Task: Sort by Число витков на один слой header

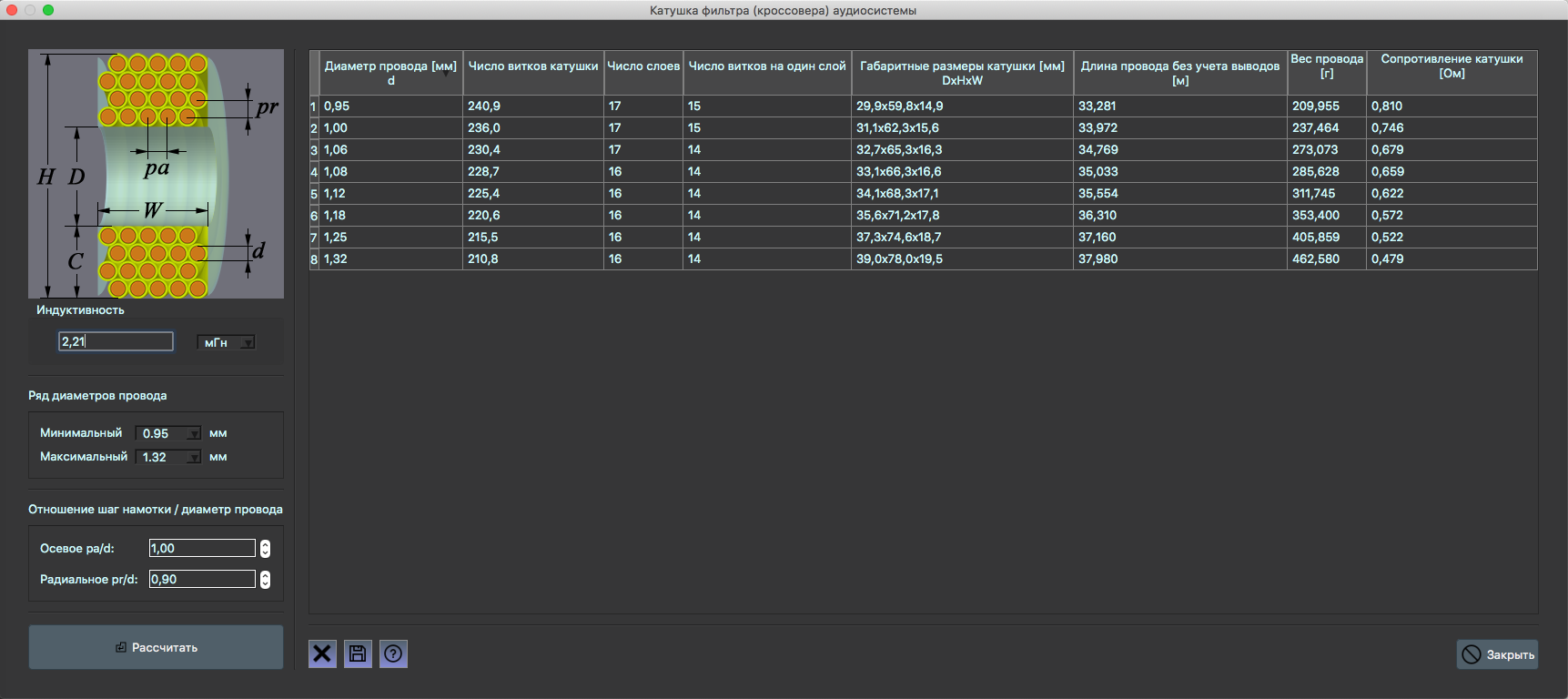Action: click(767, 73)
